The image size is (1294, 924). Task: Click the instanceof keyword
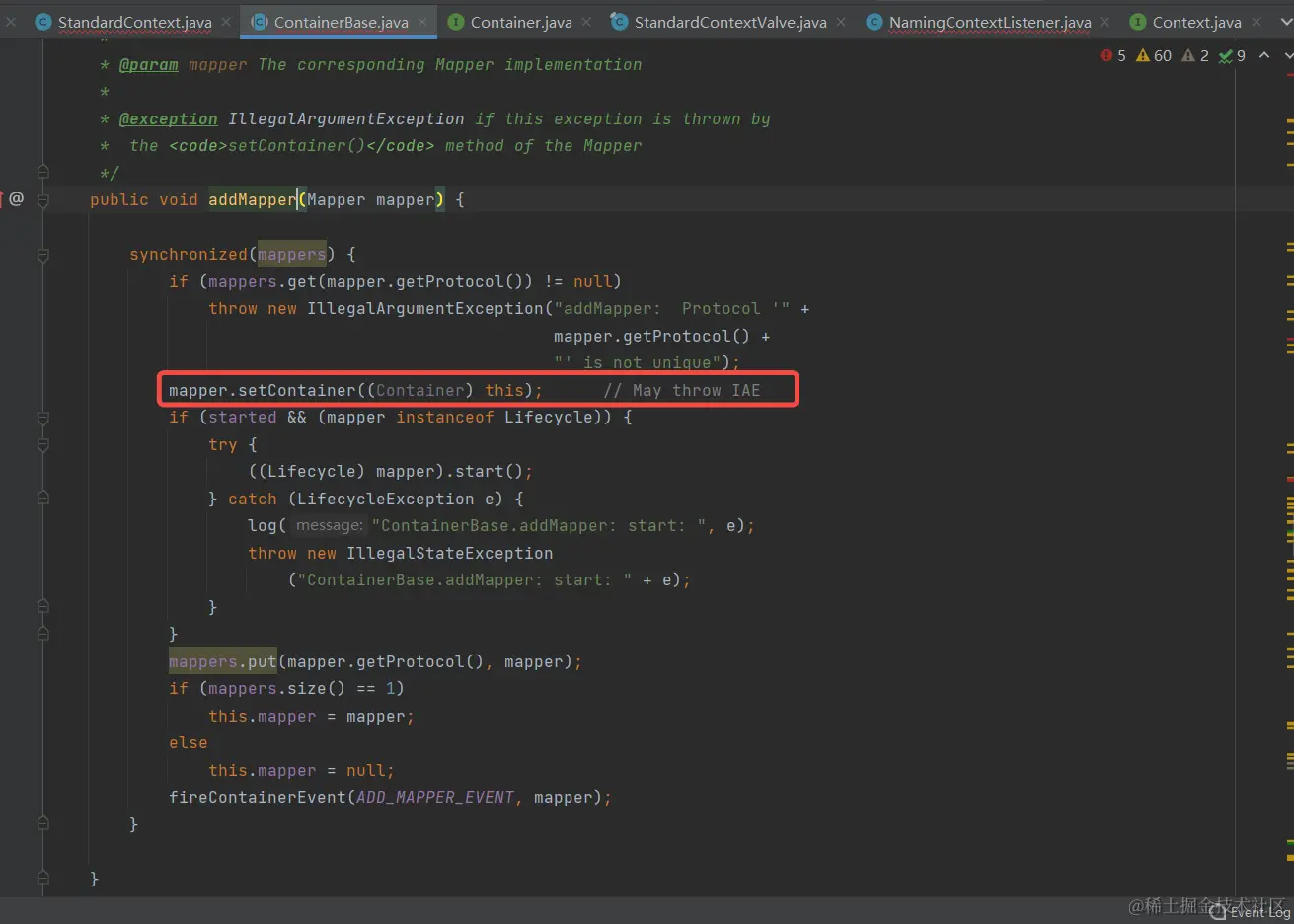[445, 418]
